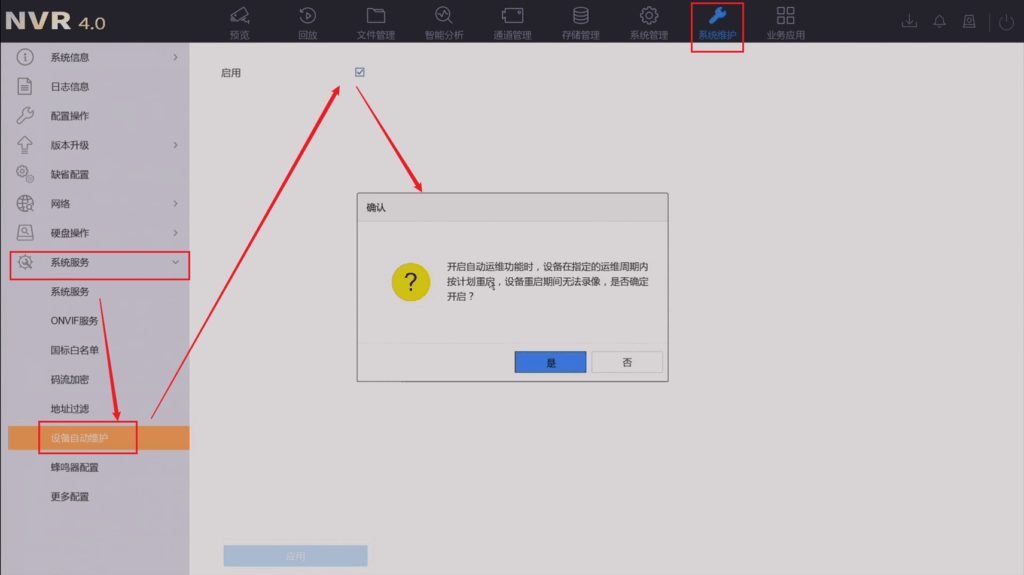
Task: Click the bell alarm icon in top right
Action: 939,21
